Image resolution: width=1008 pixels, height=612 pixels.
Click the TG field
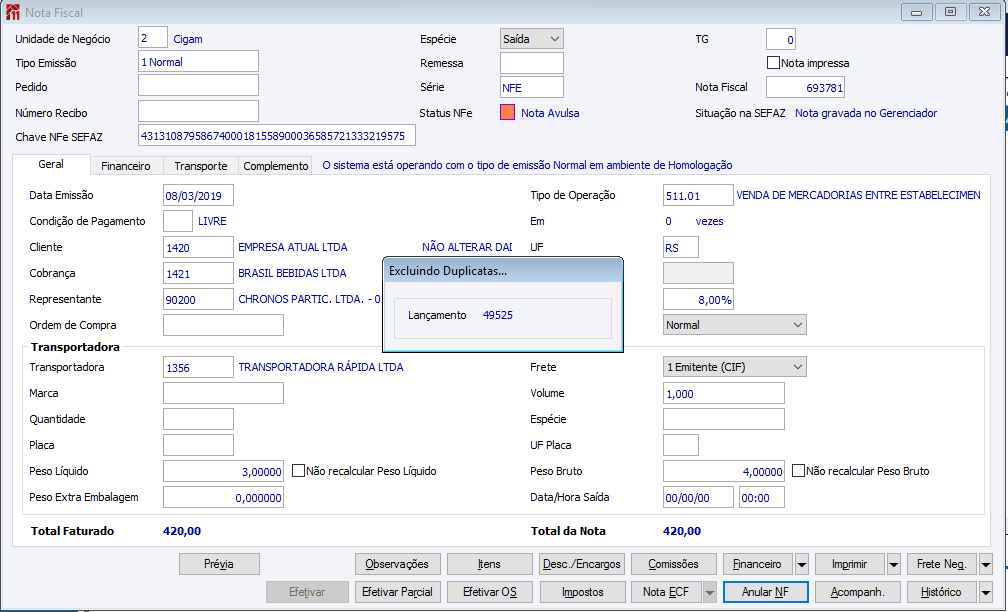(x=780, y=39)
